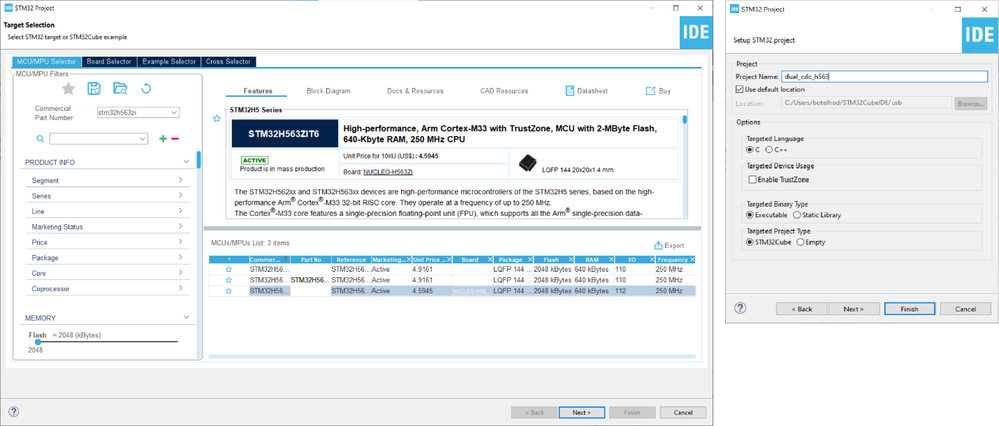
Task: Click the favorites star icon in MCU/MPU Filters
Action: 68,89
